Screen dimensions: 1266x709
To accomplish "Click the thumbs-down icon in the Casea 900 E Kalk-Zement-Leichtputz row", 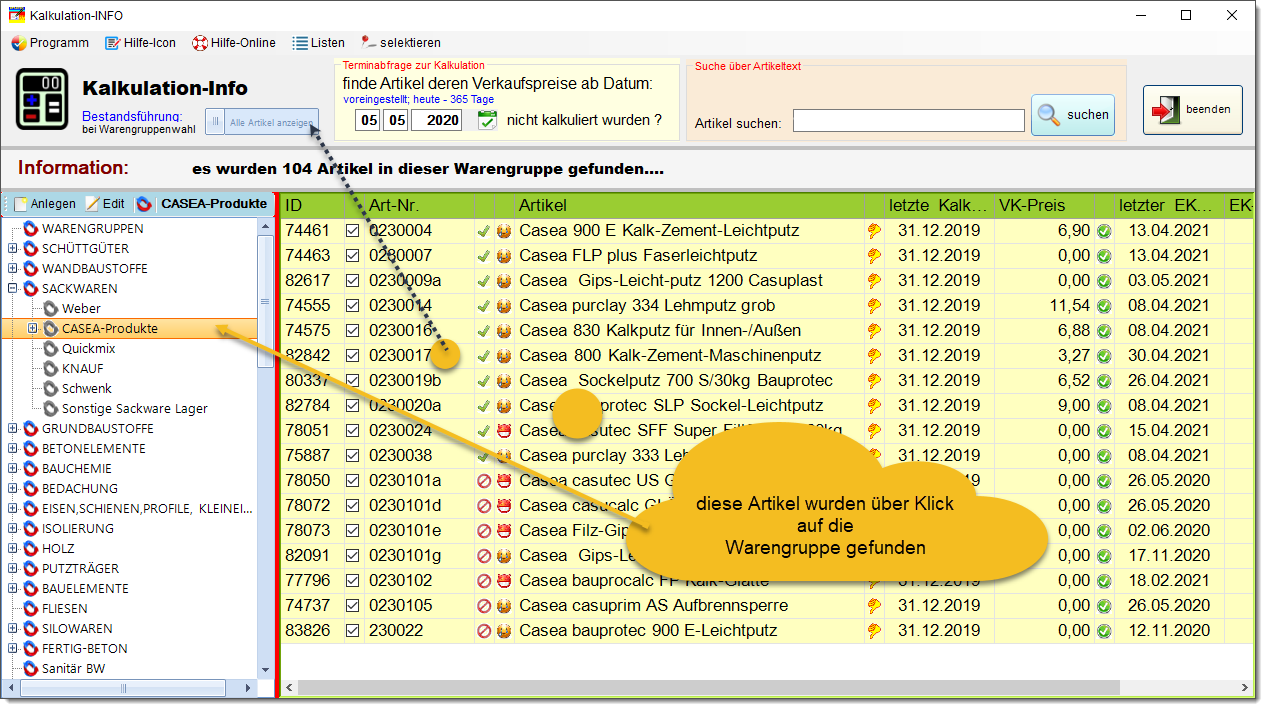I will coord(874,231).
